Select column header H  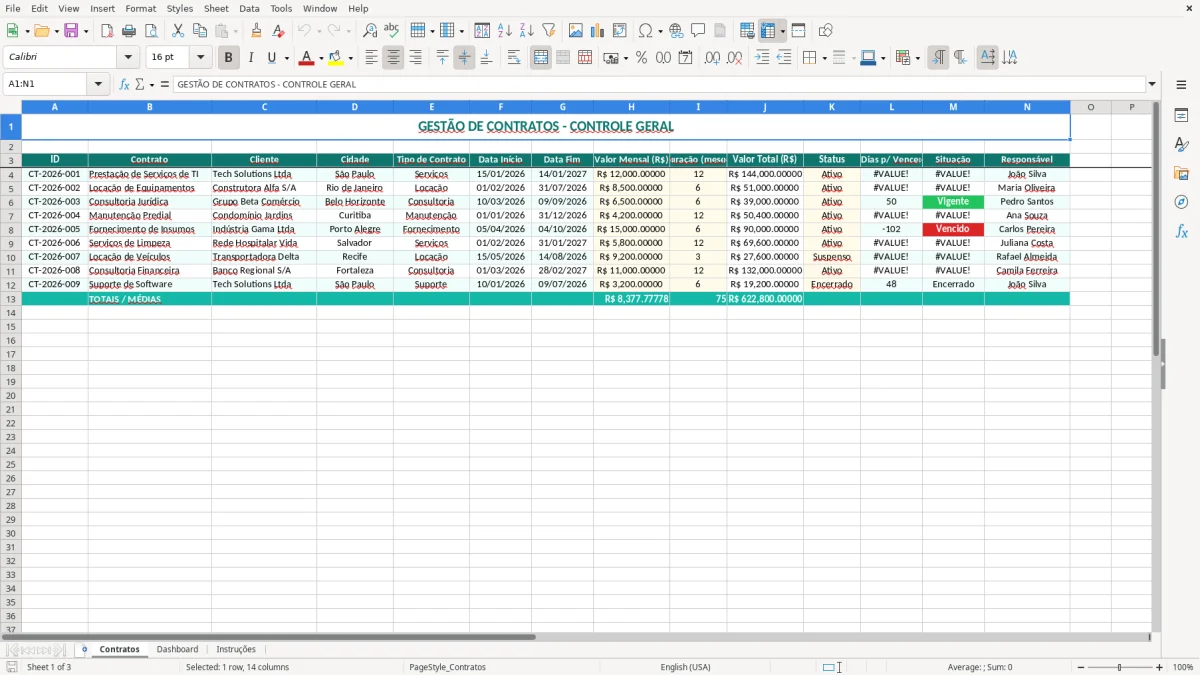pyautogui.click(x=631, y=107)
